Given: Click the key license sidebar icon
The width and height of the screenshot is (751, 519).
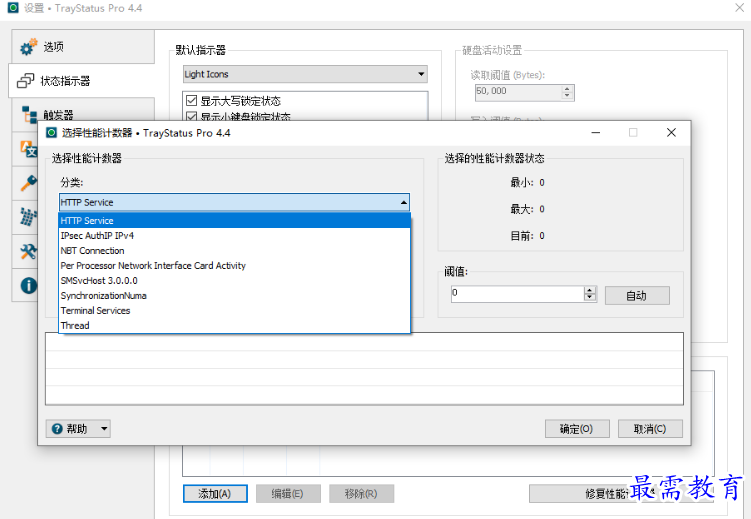Looking at the screenshot, I should pyautogui.click(x=28, y=183).
